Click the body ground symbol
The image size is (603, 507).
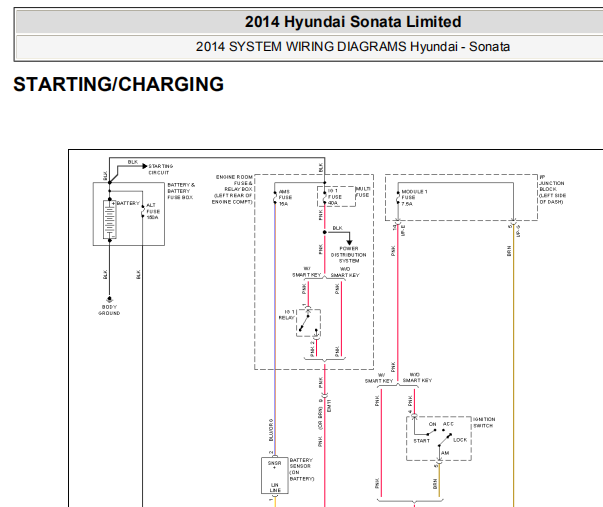coord(110,299)
